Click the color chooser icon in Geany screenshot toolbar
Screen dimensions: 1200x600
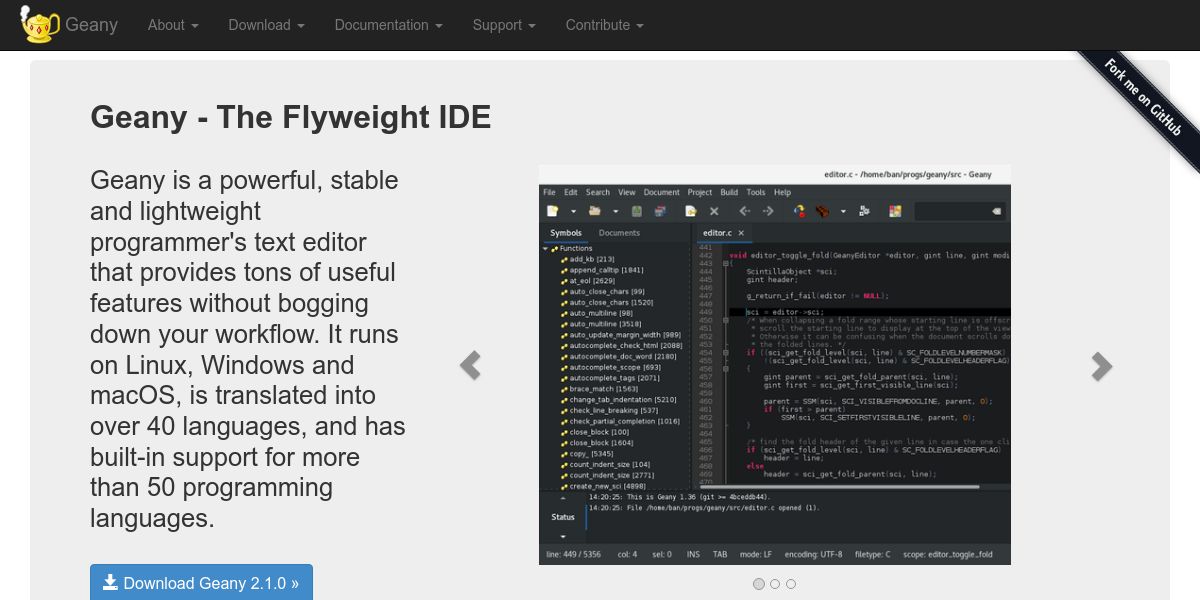coord(895,211)
